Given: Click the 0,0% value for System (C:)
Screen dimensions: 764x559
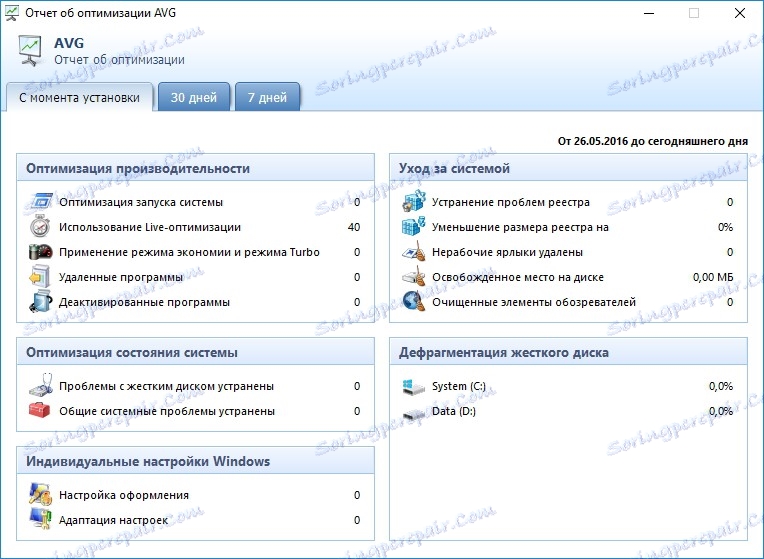Looking at the screenshot, I should [721, 386].
